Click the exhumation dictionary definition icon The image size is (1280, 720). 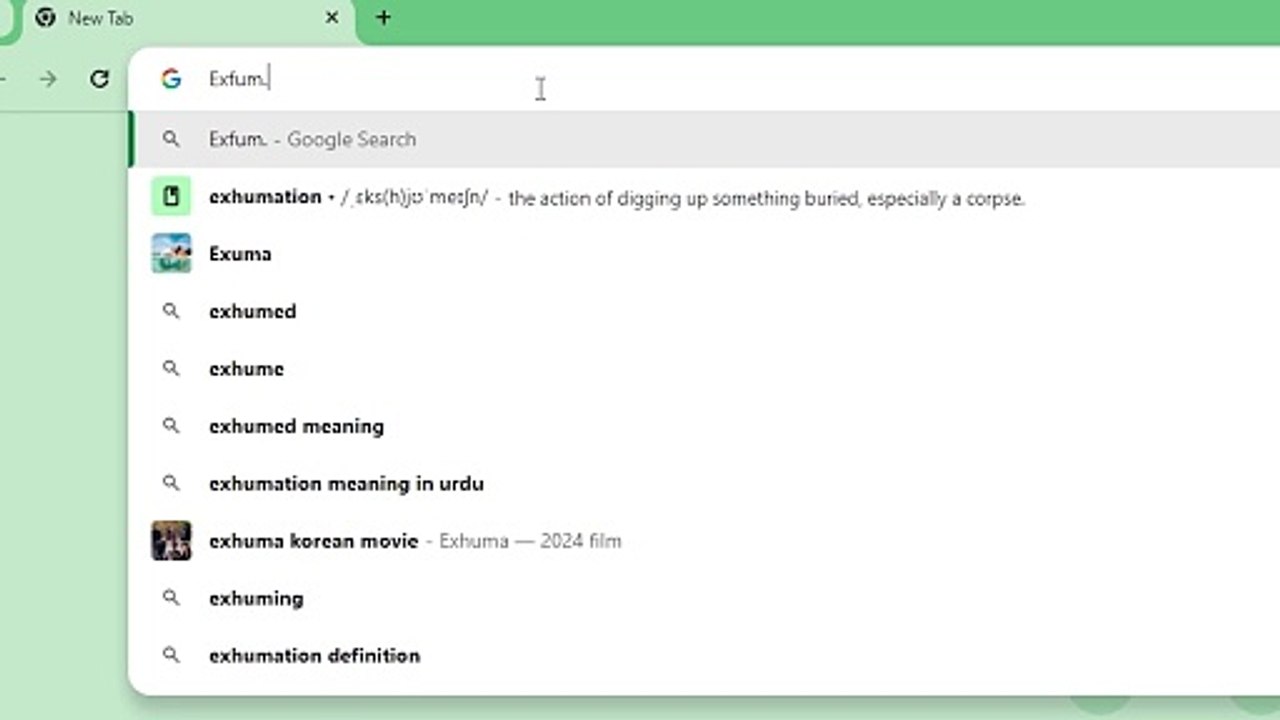coord(171,196)
